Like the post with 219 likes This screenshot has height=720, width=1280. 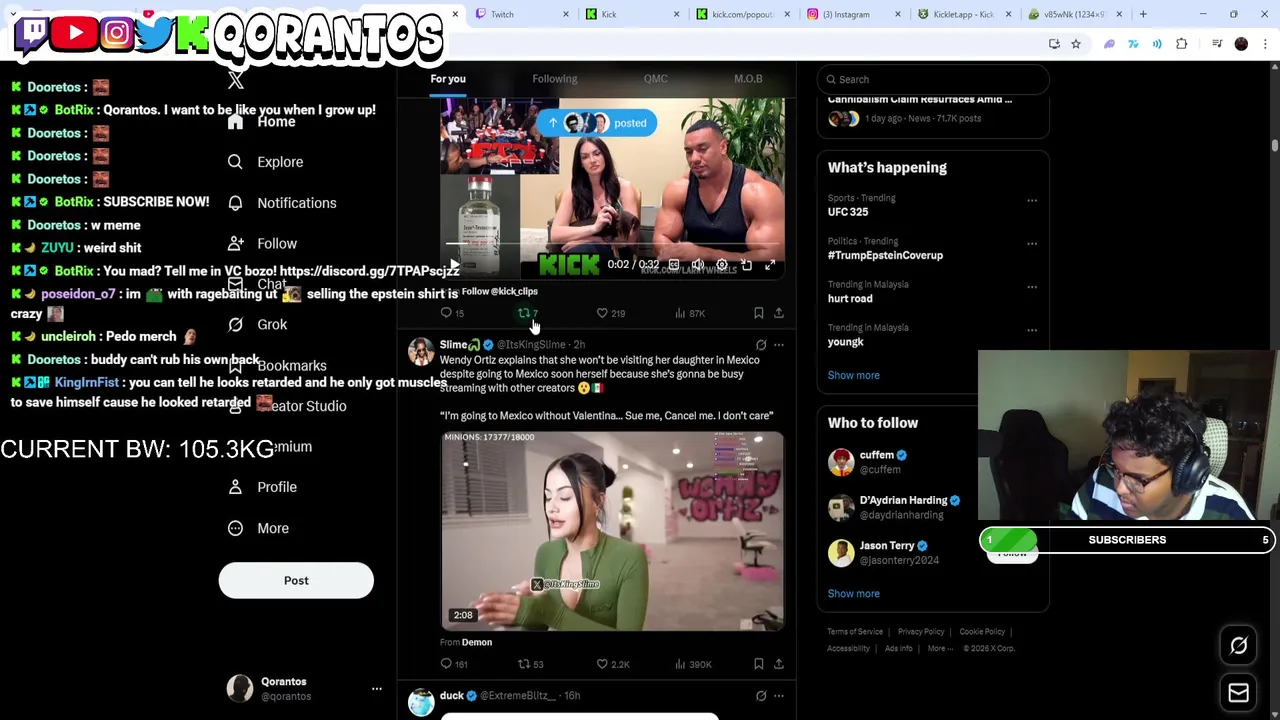(x=610, y=313)
